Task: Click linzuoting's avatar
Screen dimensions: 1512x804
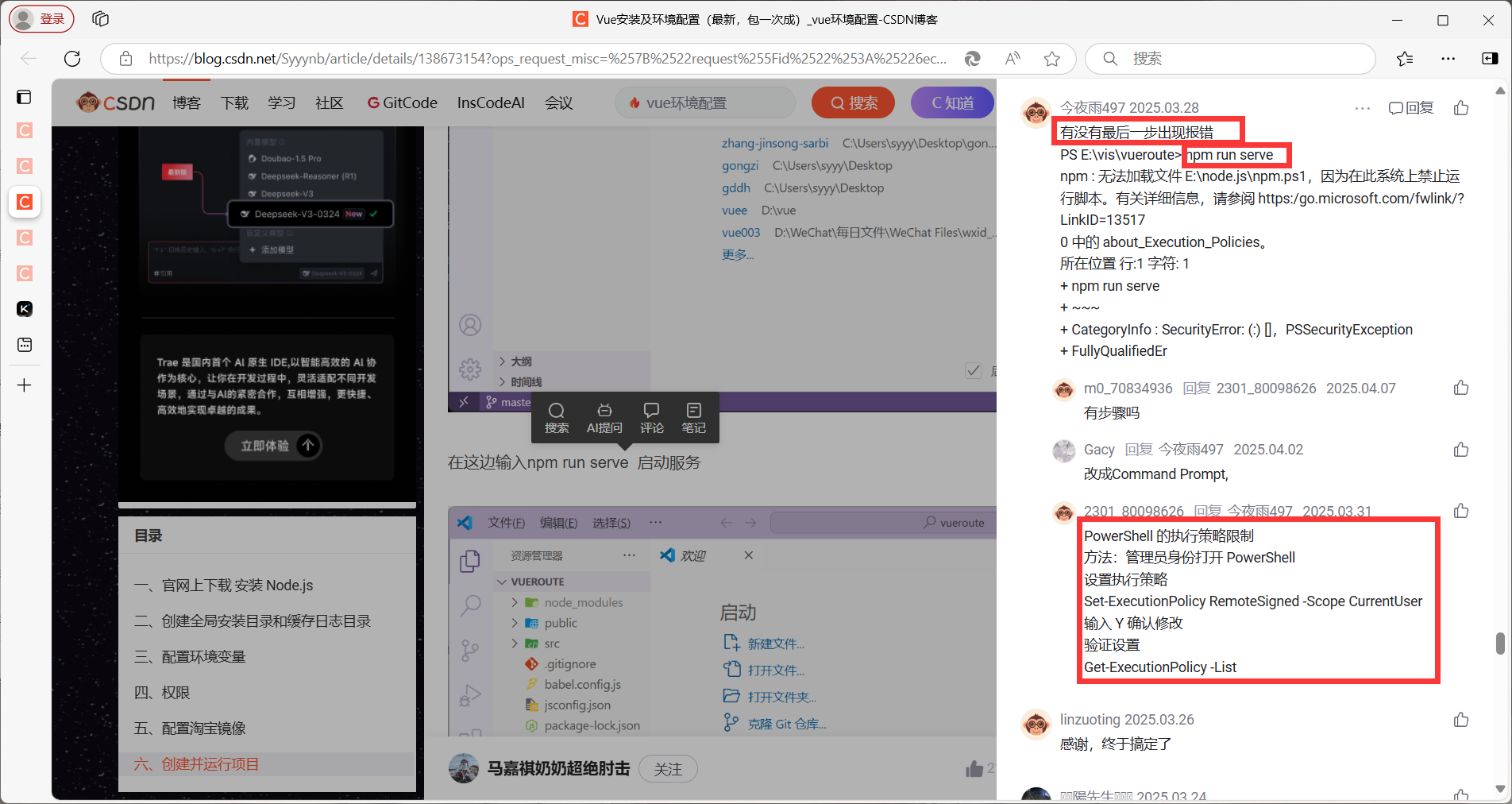Action: point(1036,724)
